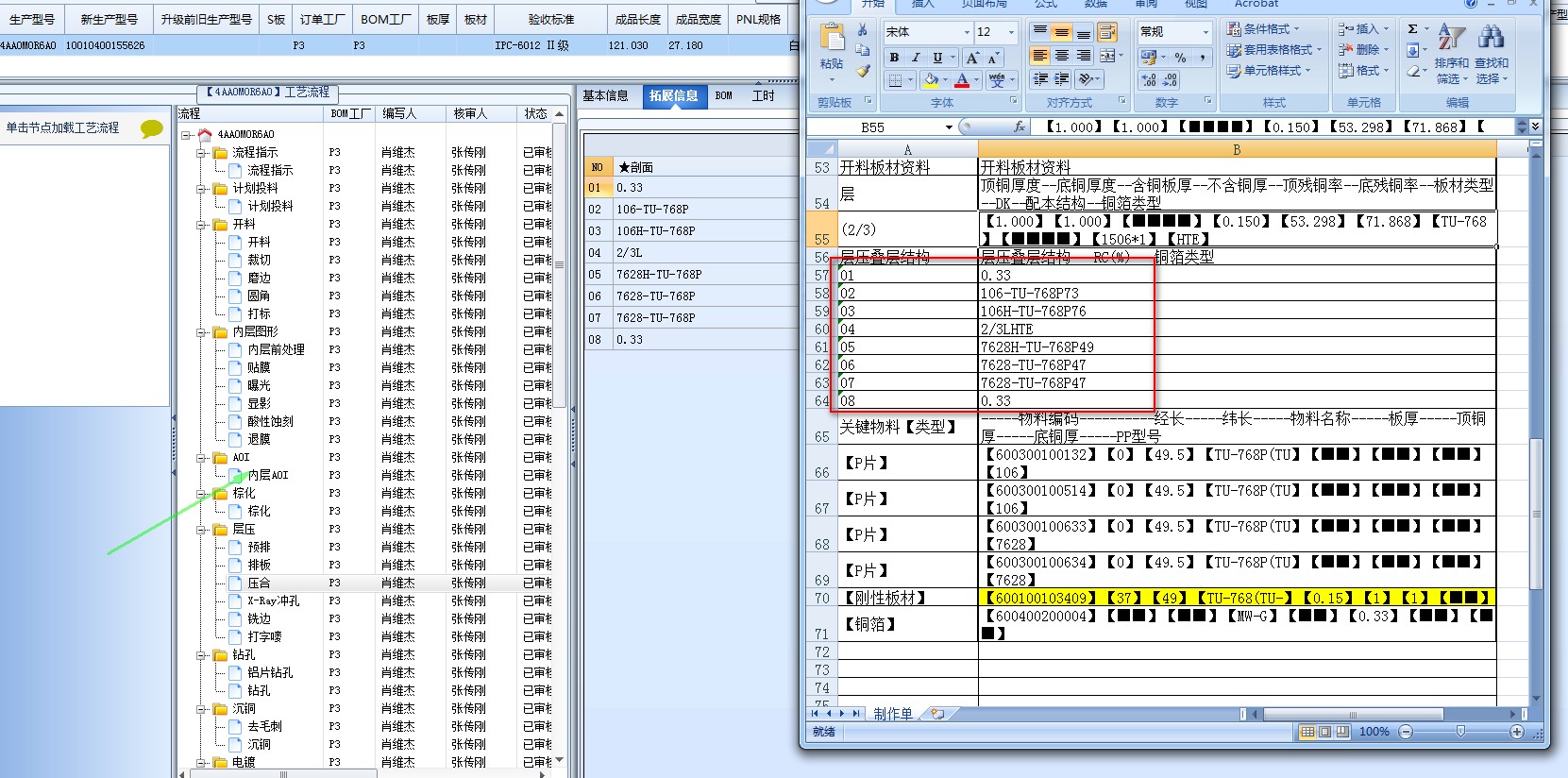The image size is (1568, 778).
Task: Click the text Orientation icon
Action: pyautogui.click(x=1087, y=78)
